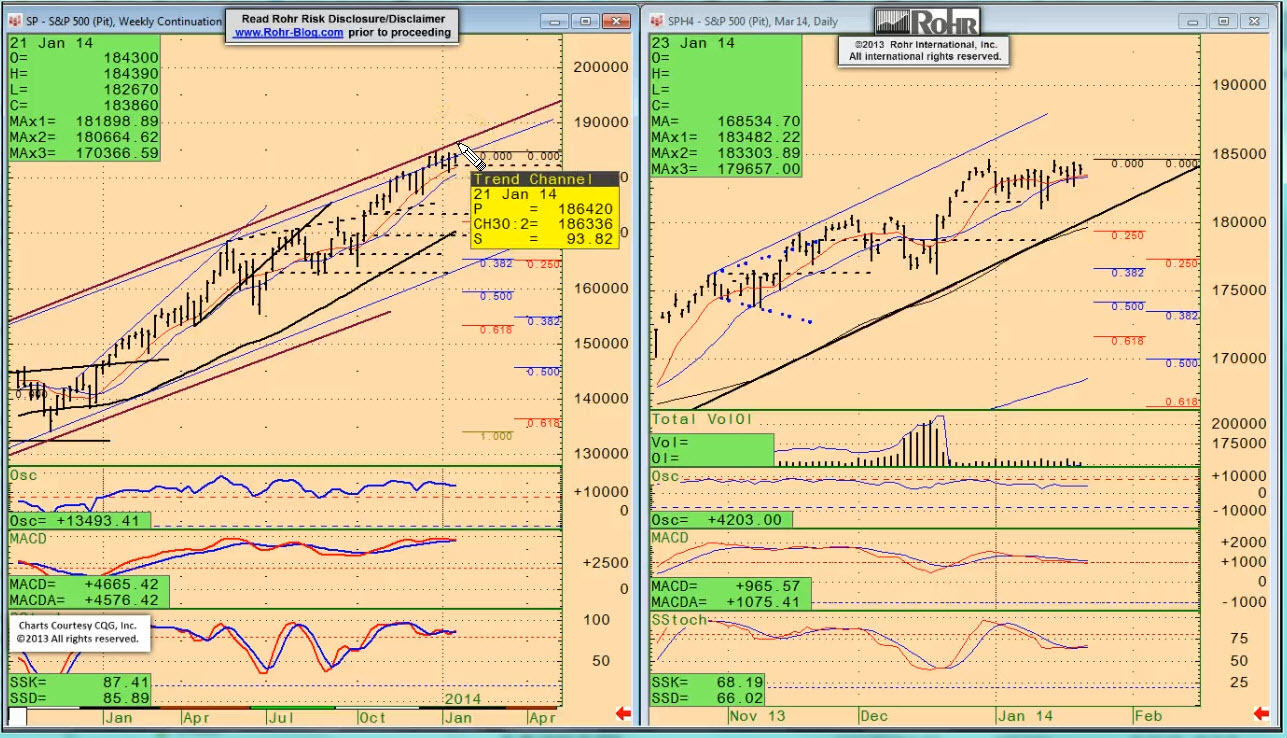Screen dimensions: 1287x738
Task: Select the SStoch label in daily chart
Action: pyautogui.click(x=679, y=620)
